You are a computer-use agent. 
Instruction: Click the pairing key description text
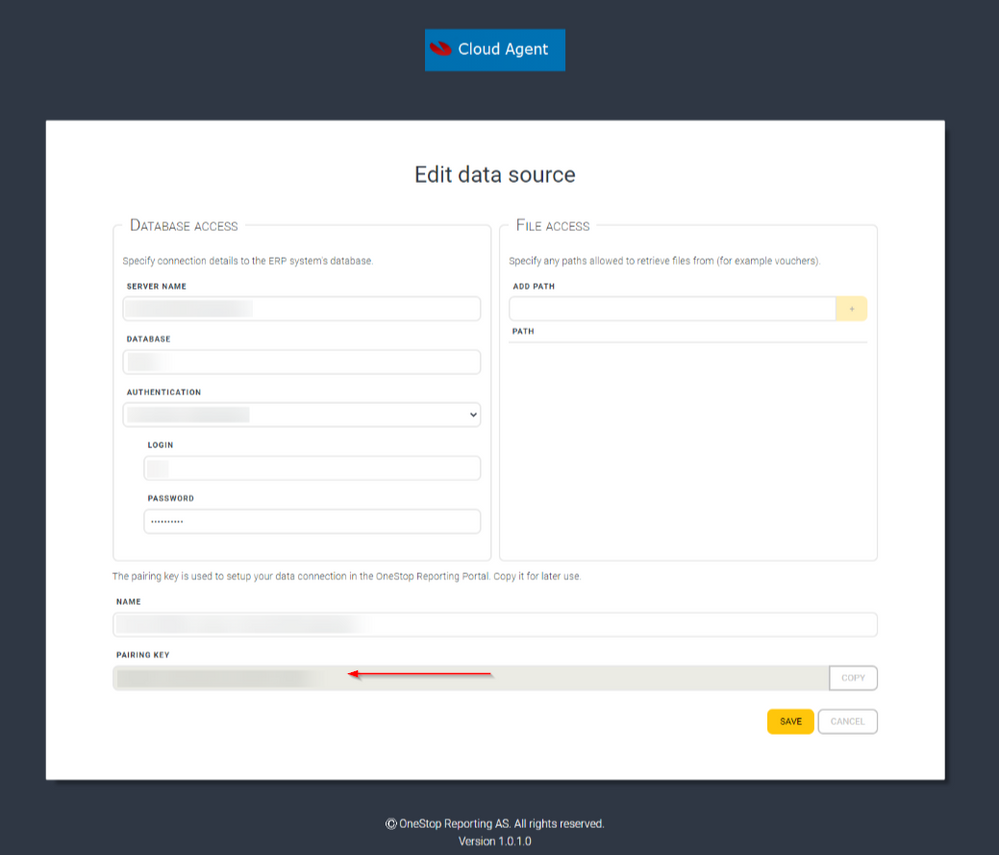pos(347,576)
